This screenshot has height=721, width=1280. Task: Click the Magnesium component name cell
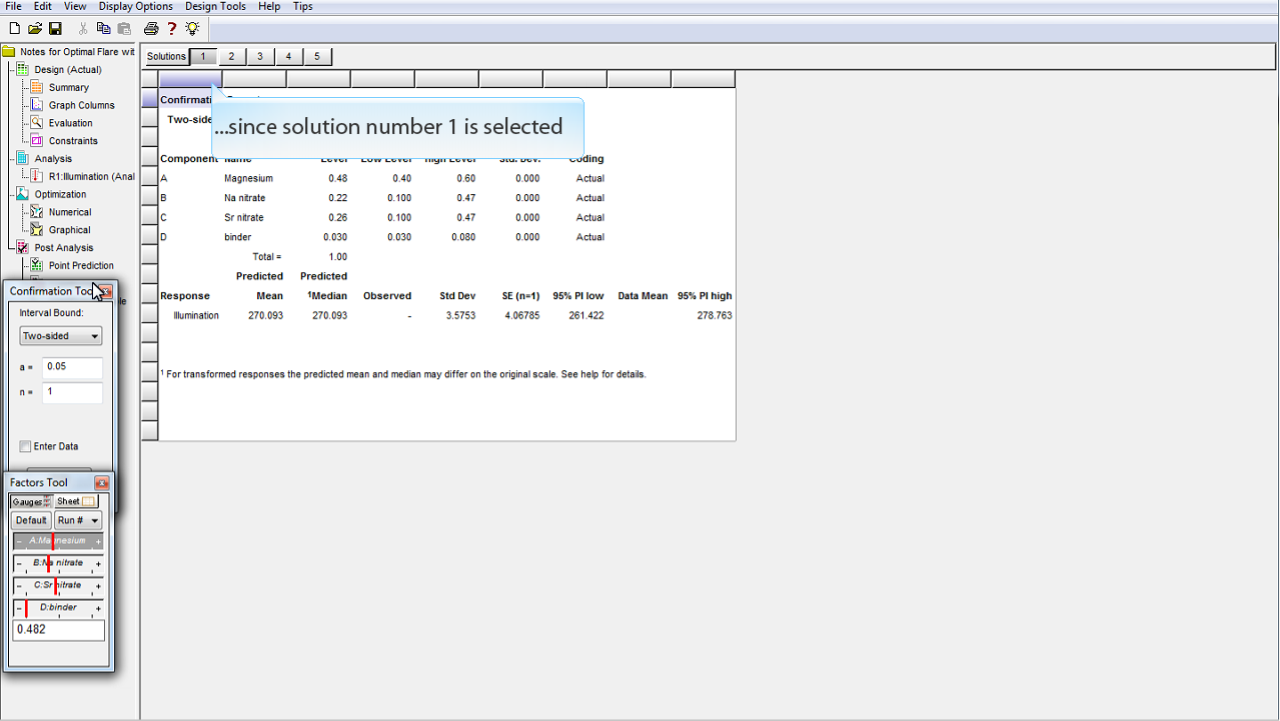point(248,178)
